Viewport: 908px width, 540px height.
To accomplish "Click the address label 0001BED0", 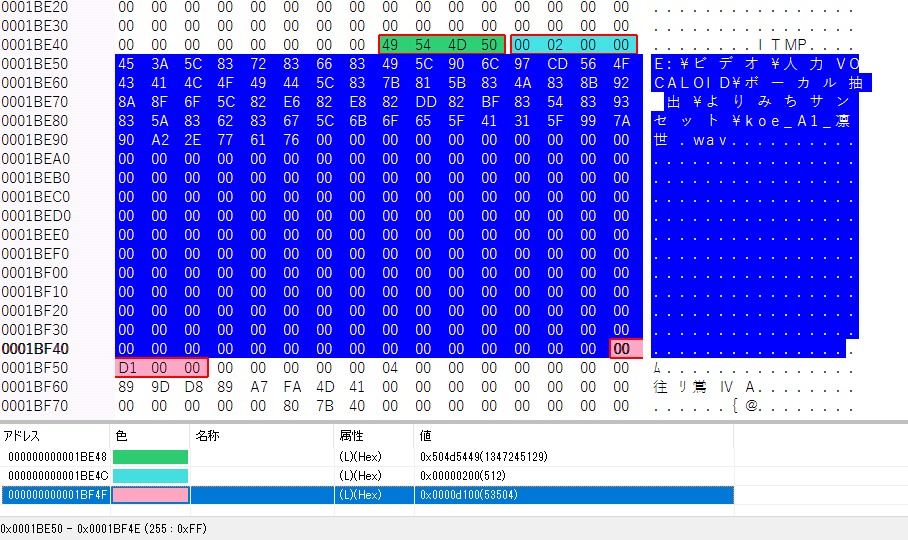I will click(x=36, y=216).
